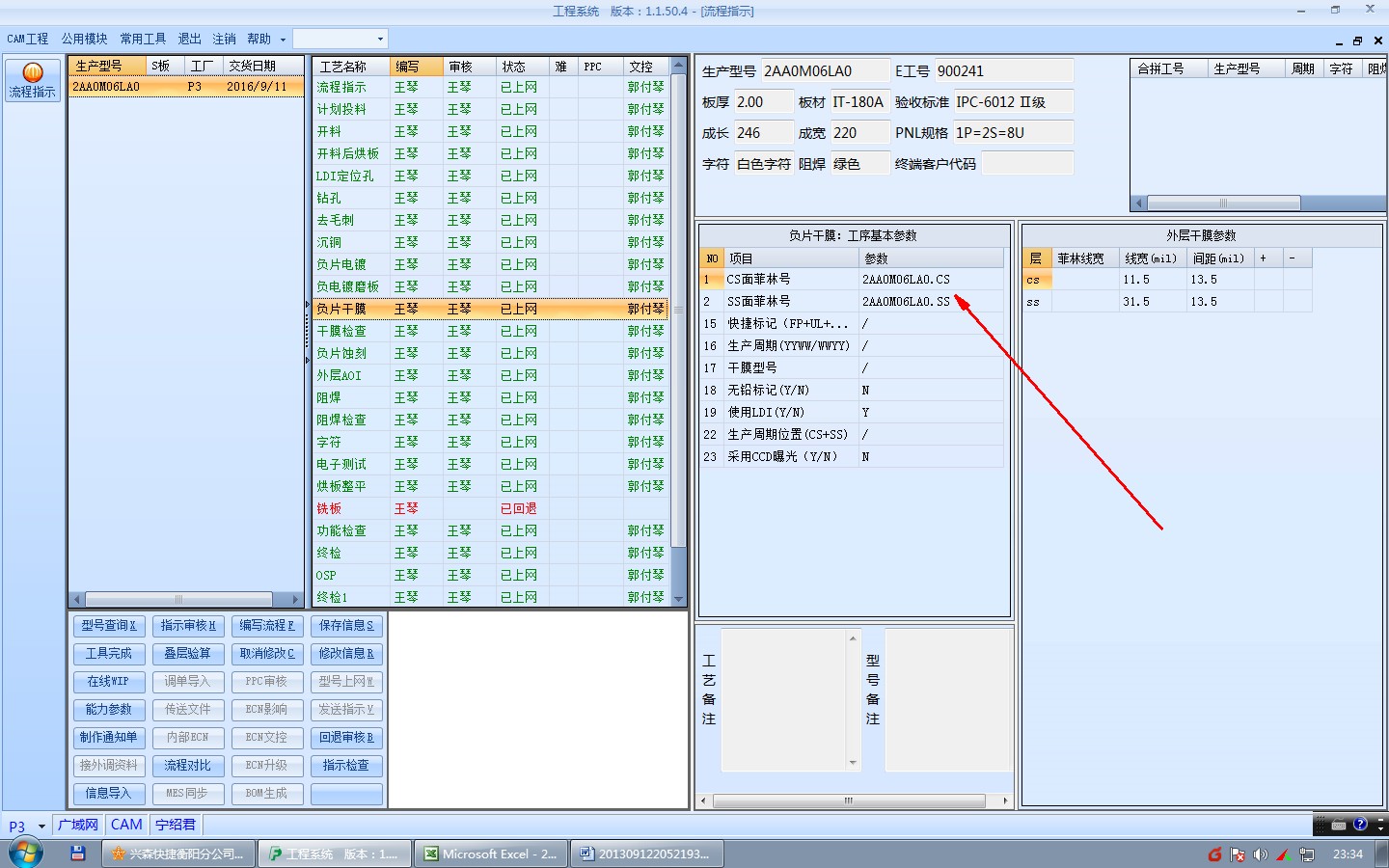Click the 保存信息S button
This screenshot has width=1389, height=868.
346,626
